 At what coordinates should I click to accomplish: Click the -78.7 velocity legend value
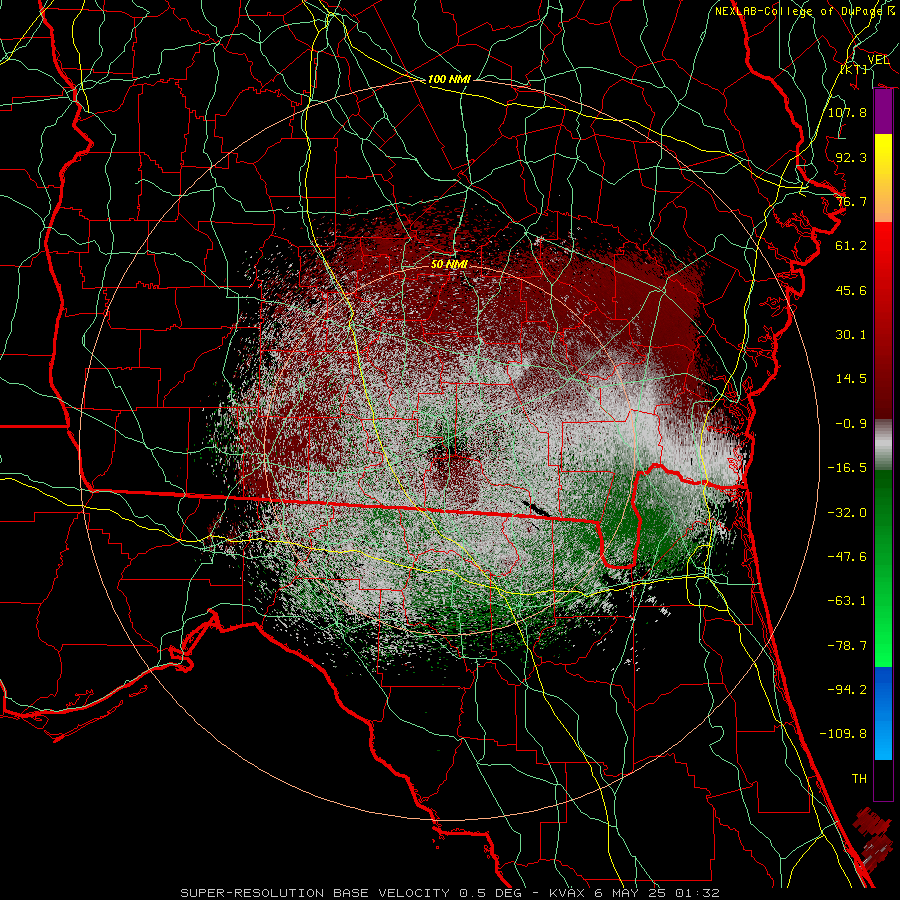pyautogui.click(x=847, y=646)
